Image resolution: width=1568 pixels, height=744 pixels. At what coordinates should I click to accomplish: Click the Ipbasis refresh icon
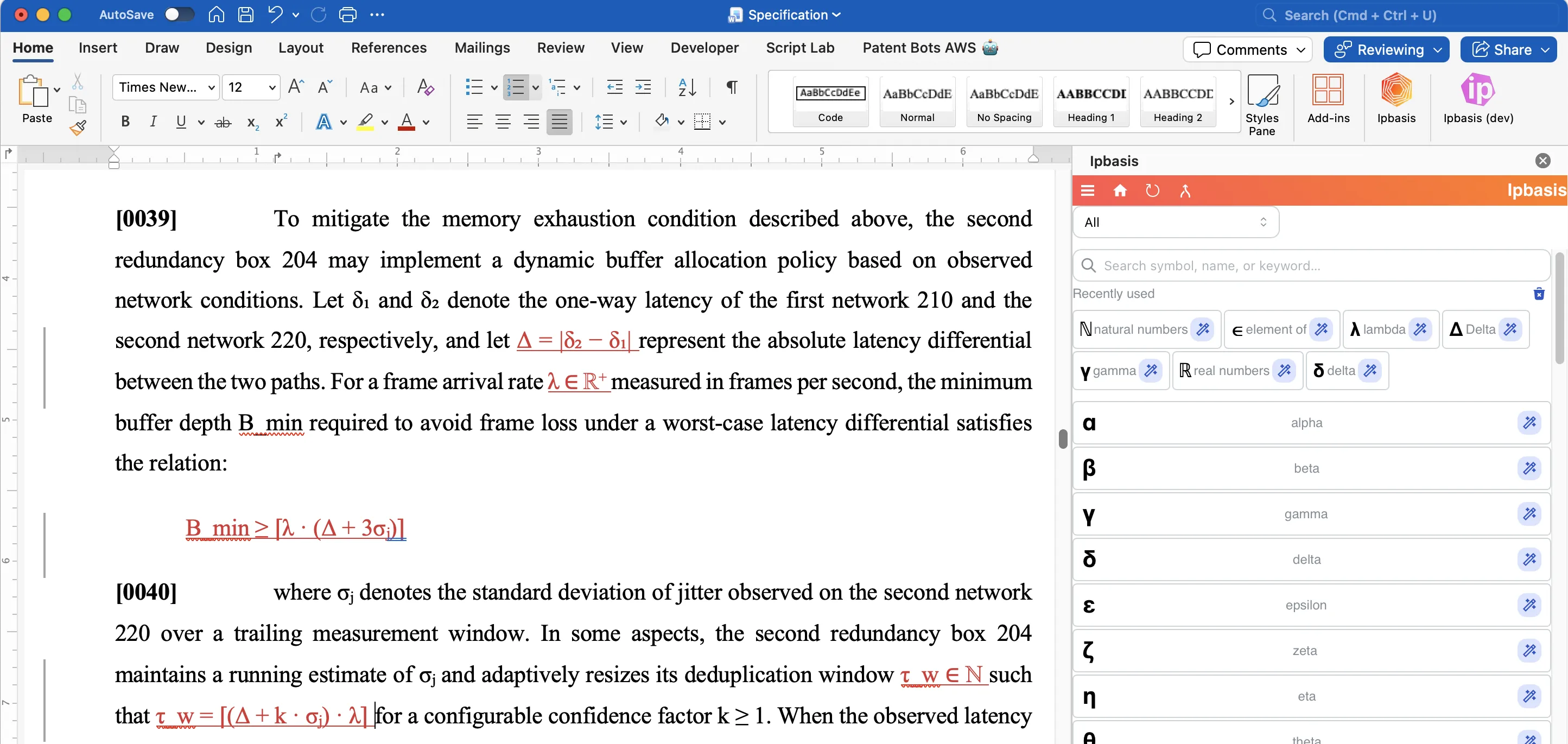pyautogui.click(x=1152, y=190)
